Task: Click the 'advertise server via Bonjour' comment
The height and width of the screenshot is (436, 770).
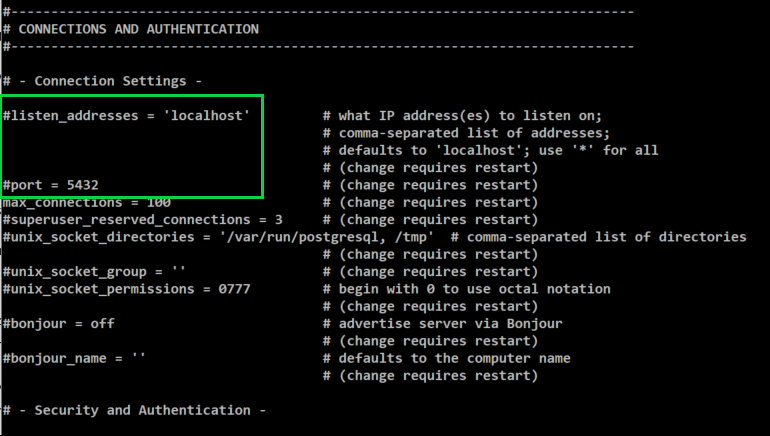Action: point(450,324)
